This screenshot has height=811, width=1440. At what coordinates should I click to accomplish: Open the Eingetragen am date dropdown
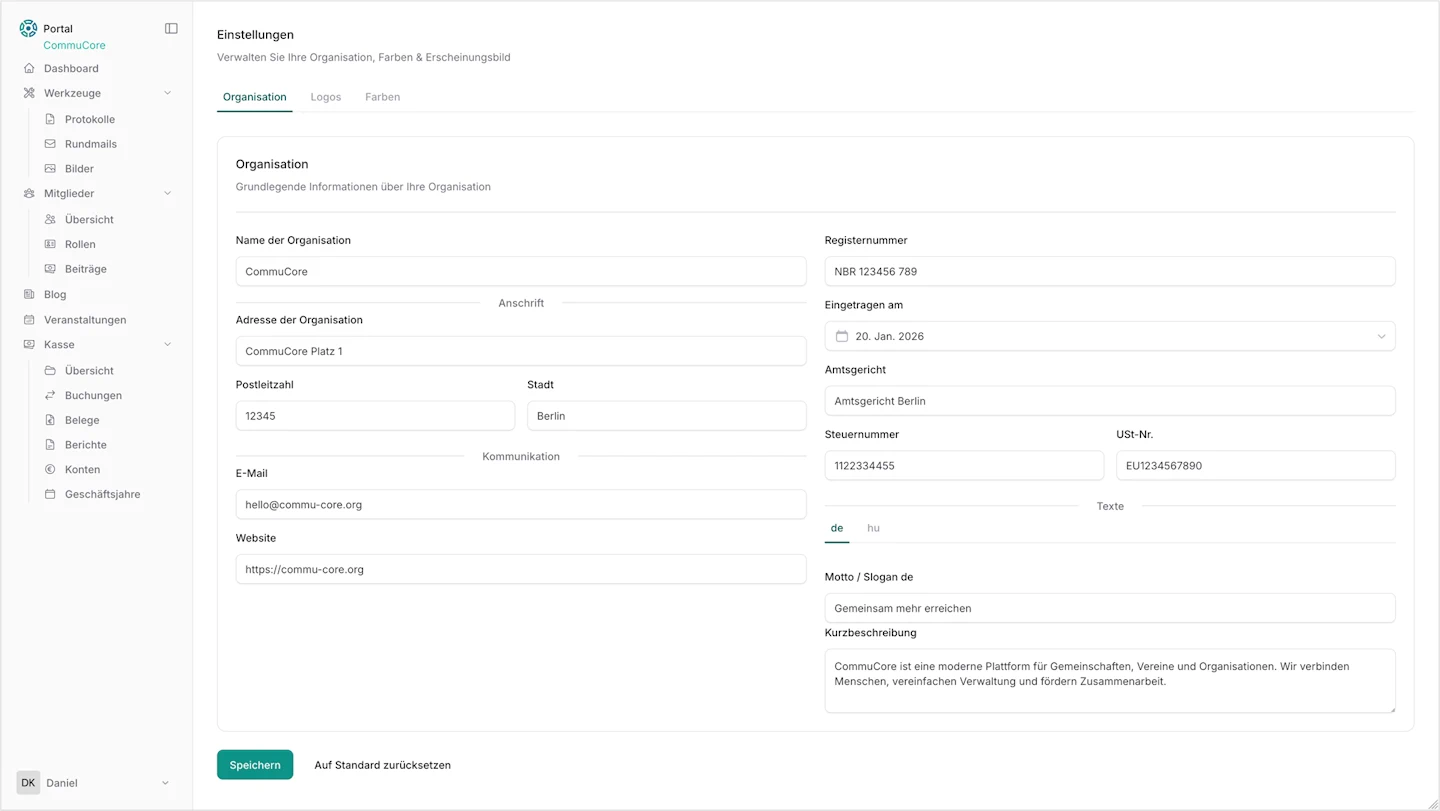[x=1382, y=336]
